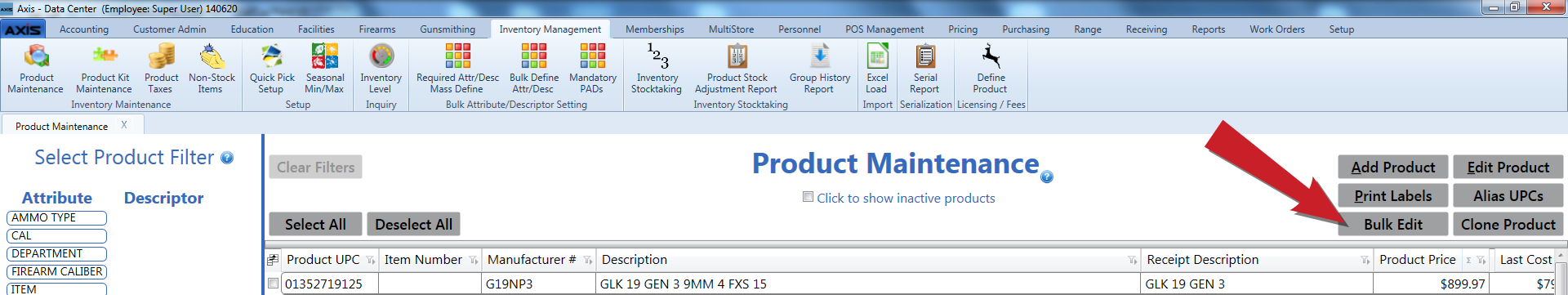The height and width of the screenshot is (295, 1568).
Task: Open Bulk Define Attr/Desc tool
Action: coord(533,69)
